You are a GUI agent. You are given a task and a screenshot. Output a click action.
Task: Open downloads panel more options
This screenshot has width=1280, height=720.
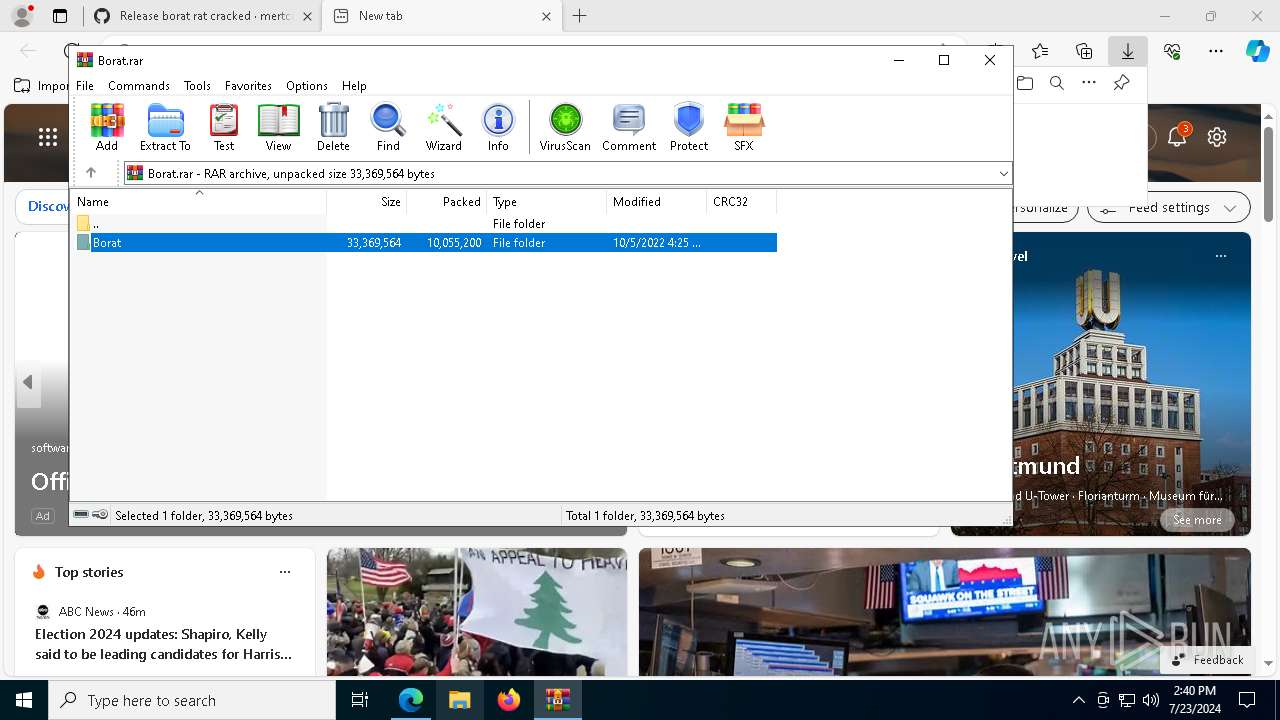[x=1089, y=83]
